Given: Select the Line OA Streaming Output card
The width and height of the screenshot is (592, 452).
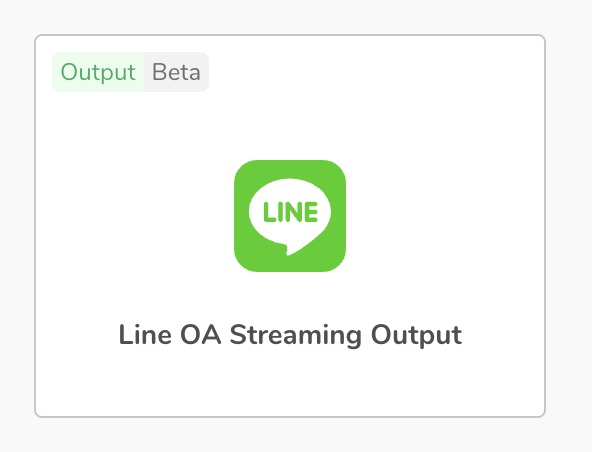Looking at the screenshot, I should 290,226.
